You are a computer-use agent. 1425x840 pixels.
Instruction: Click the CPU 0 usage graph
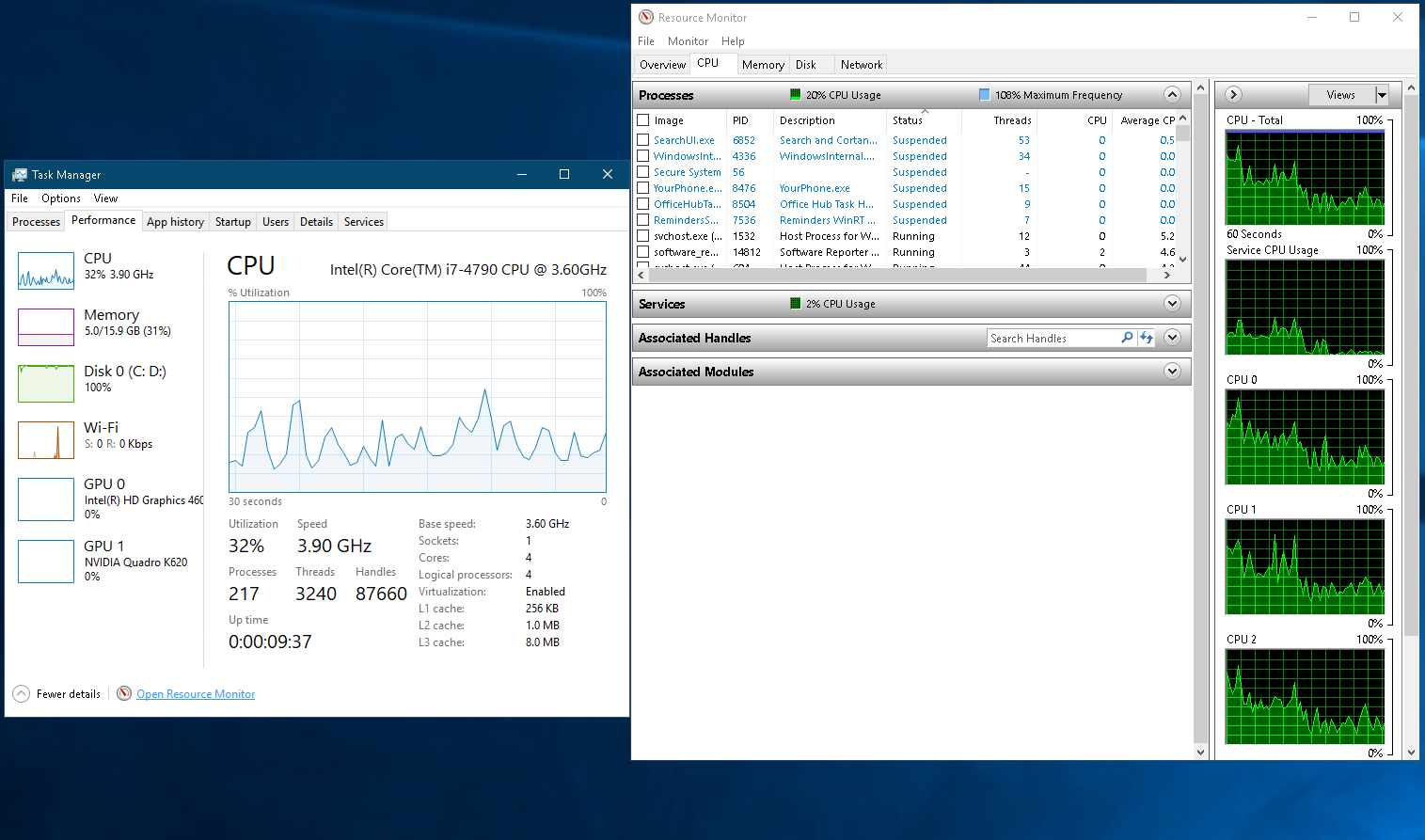click(x=1305, y=436)
